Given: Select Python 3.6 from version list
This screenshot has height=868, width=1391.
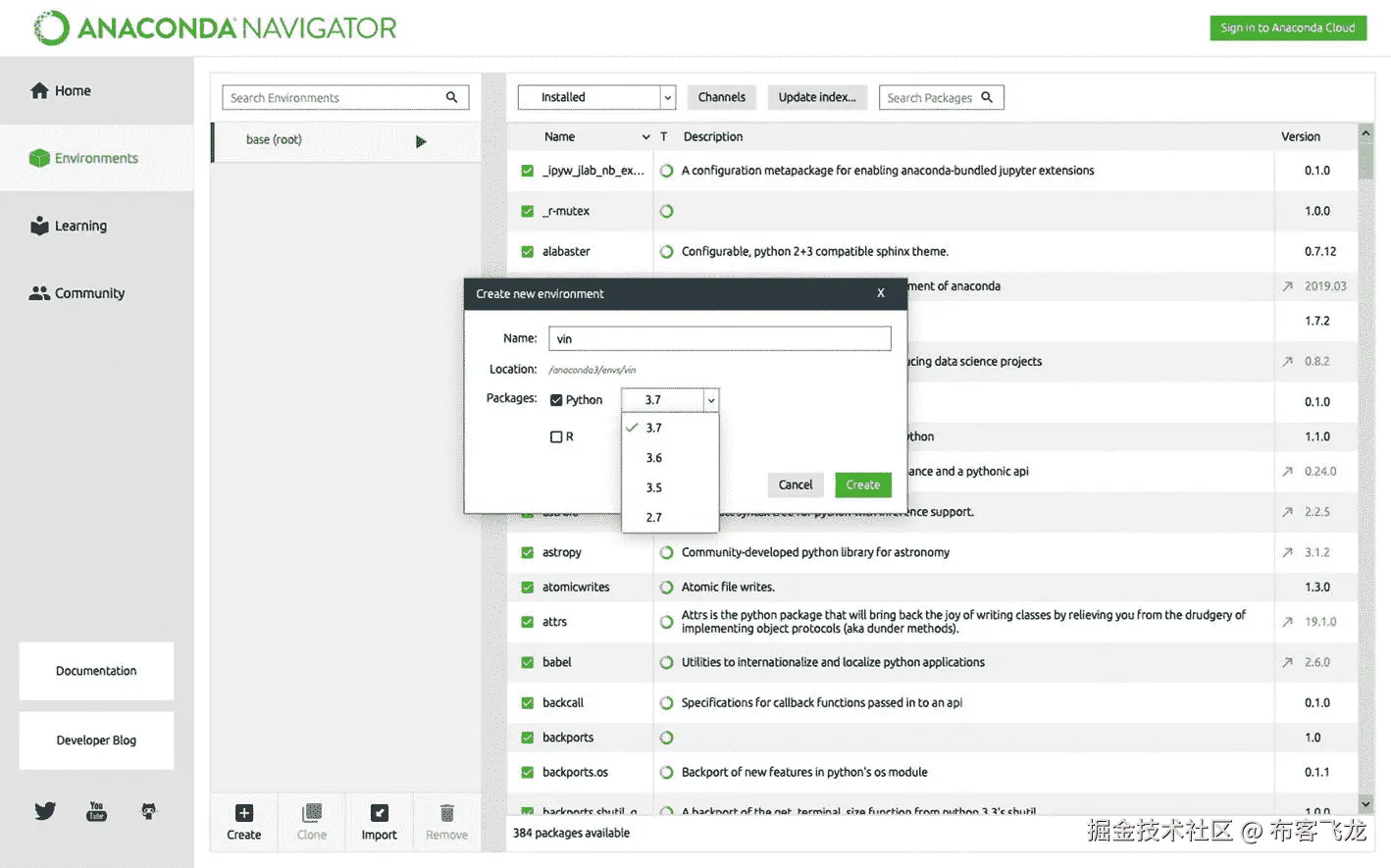Looking at the screenshot, I should [670, 458].
